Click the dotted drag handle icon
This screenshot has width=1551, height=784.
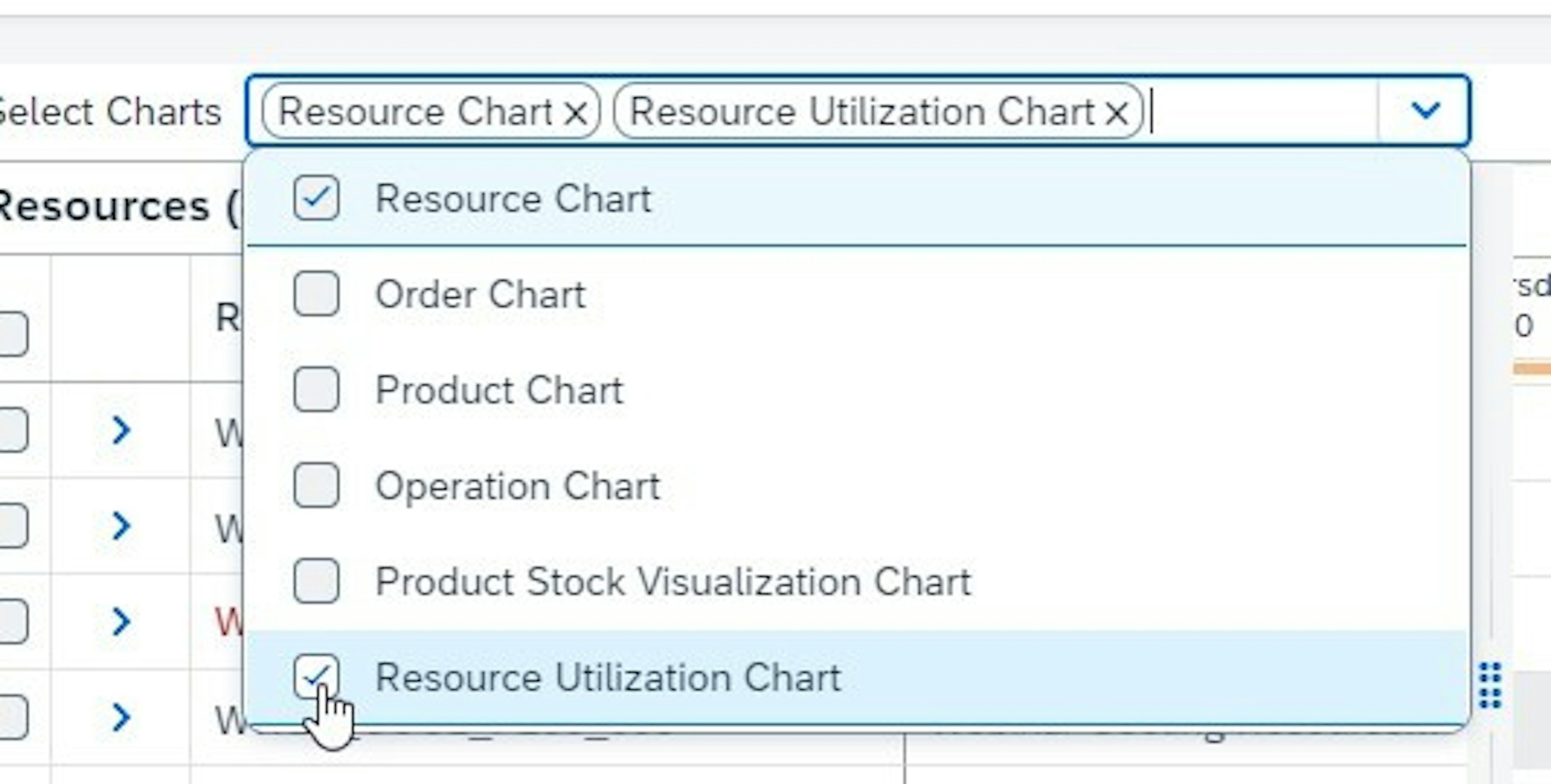[1491, 686]
